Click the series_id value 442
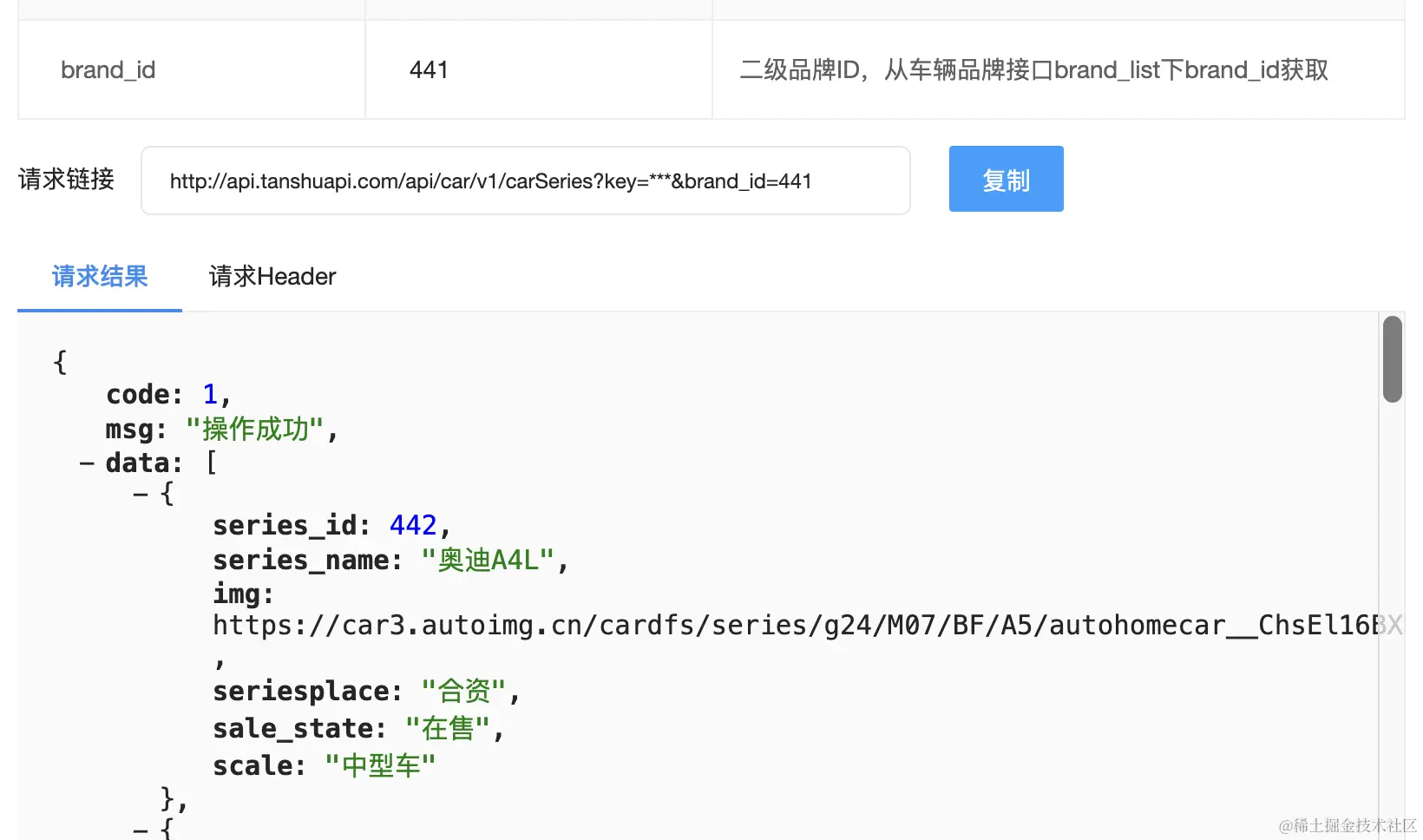Screen dimensions: 1423x840 click(x=413, y=526)
